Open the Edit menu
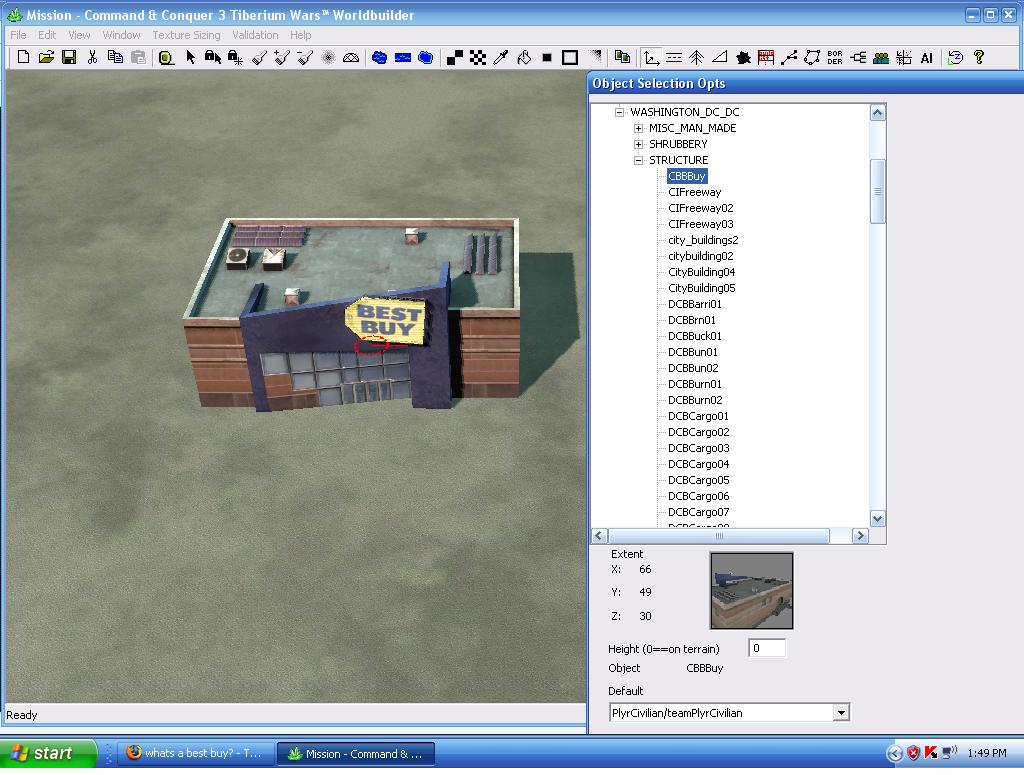This screenshot has height=775, width=1024. [46, 35]
